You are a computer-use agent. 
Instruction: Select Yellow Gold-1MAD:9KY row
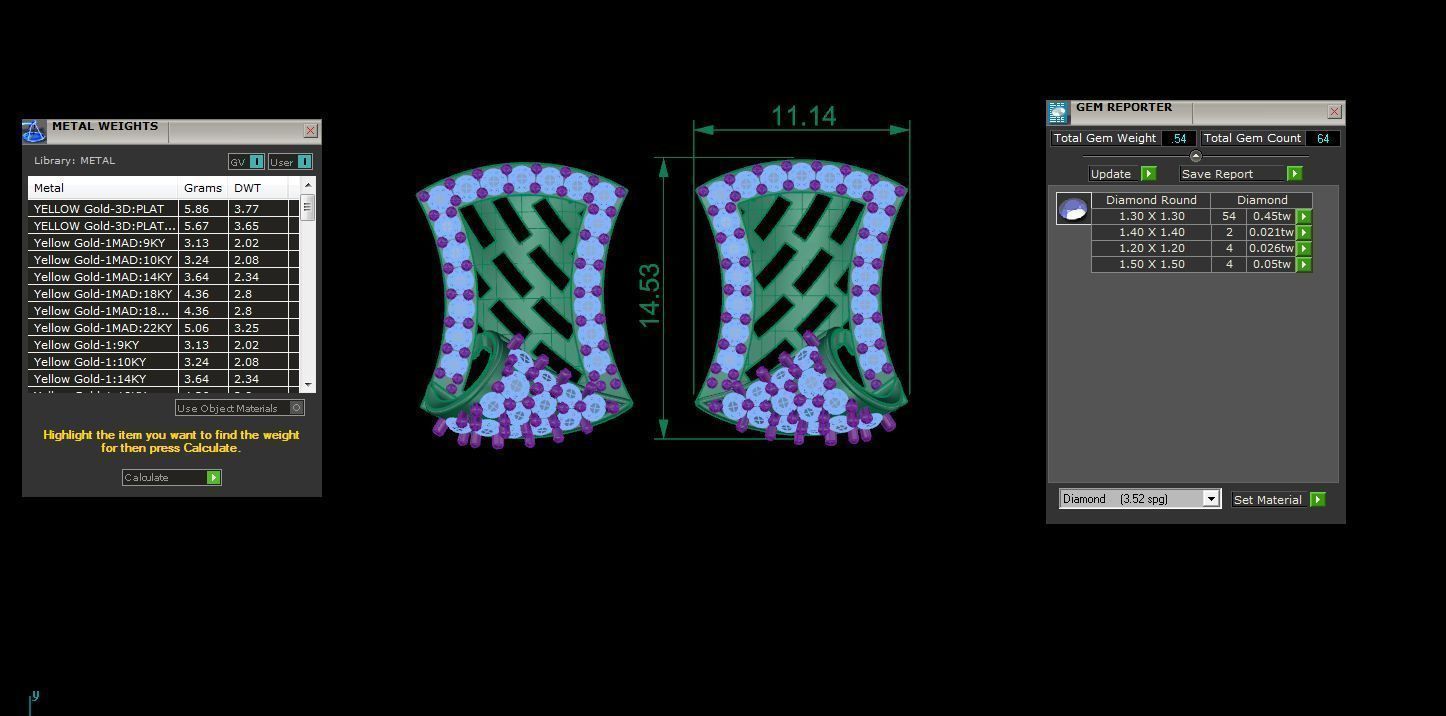[164, 243]
